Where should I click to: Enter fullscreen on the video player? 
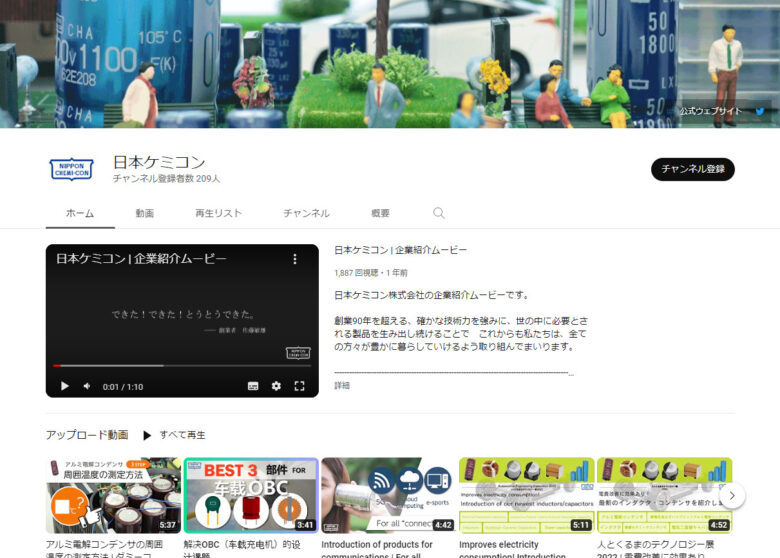tap(299, 386)
